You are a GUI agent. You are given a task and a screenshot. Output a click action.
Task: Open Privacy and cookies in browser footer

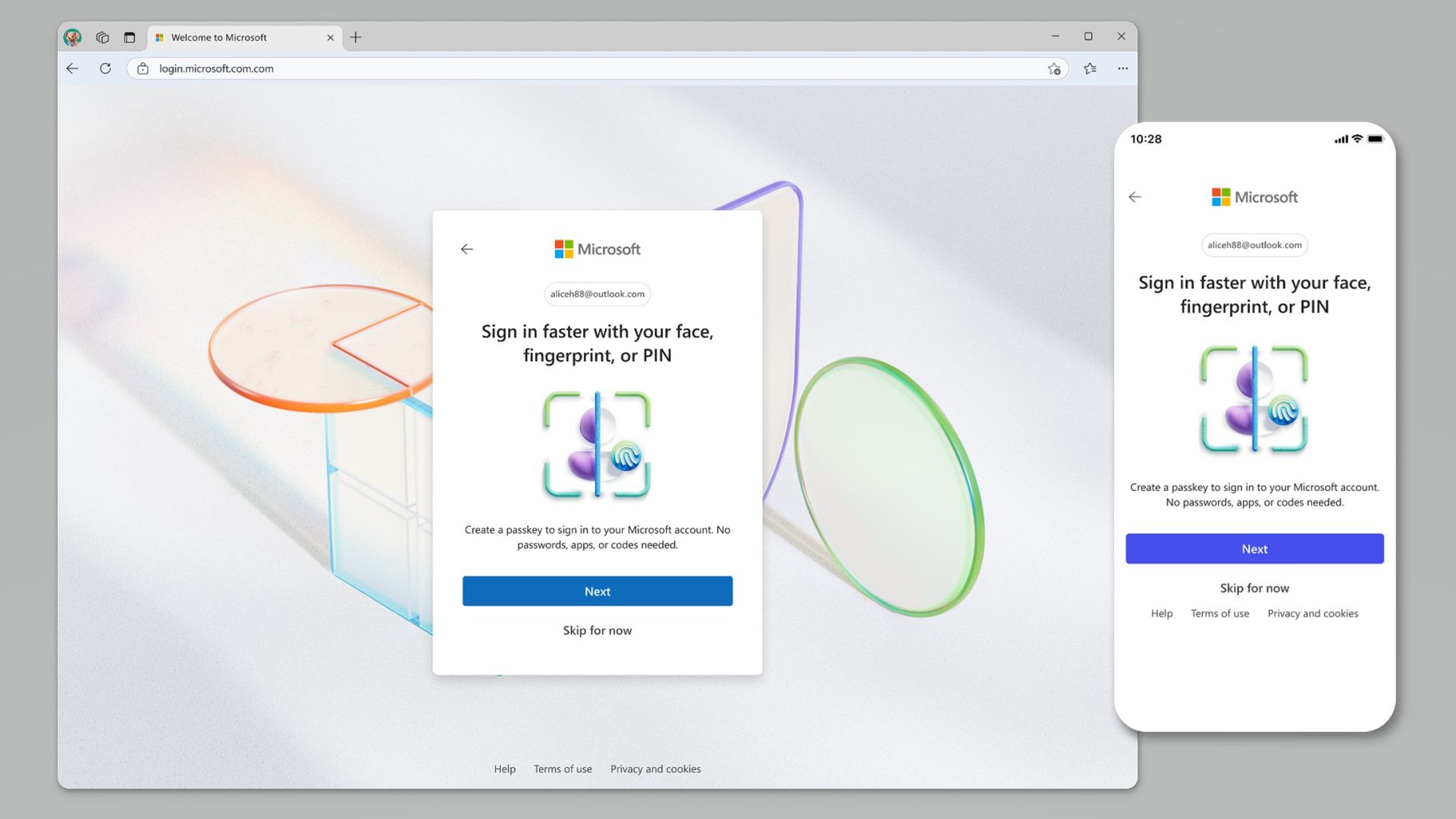[655, 769]
